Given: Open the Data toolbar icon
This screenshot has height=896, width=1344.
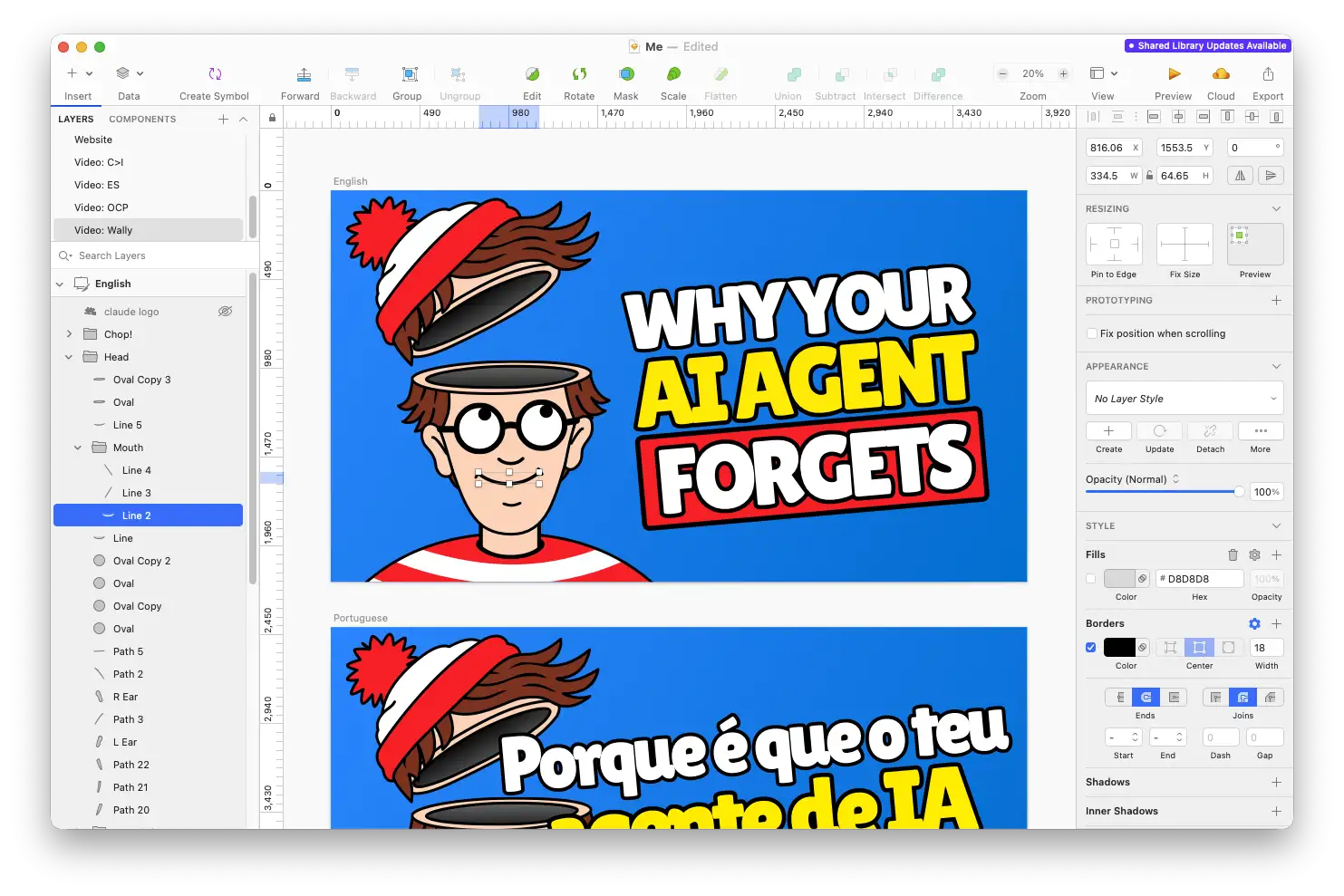Looking at the screenshot, I should click(x=123, y=73).
